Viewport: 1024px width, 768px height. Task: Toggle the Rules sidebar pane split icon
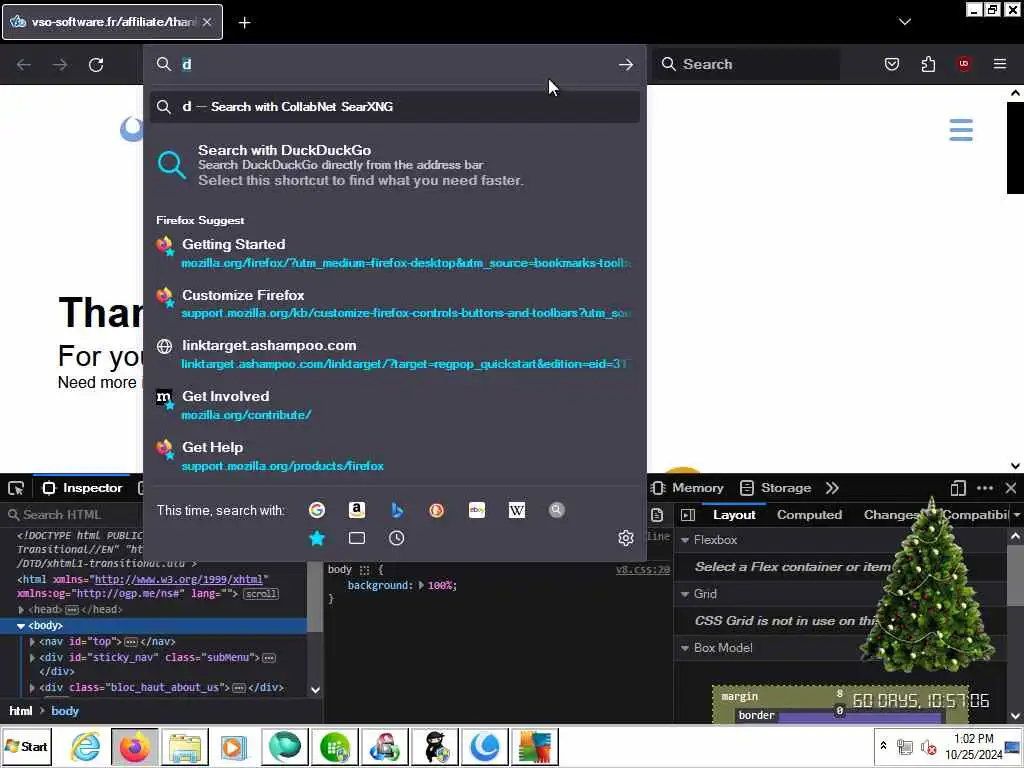(688, 515)
